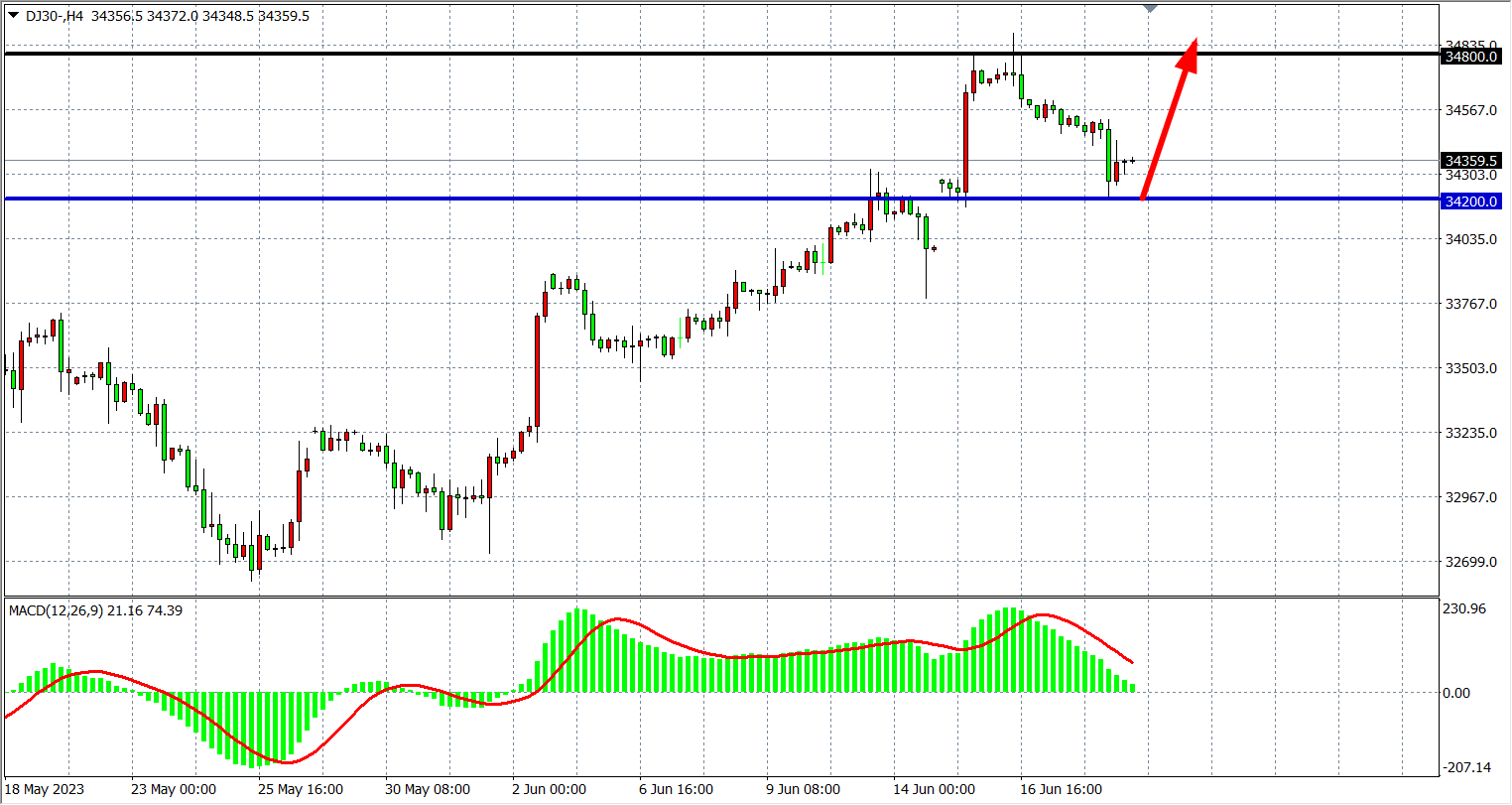
Task: Click the blue 34200.0 price tag
Action: point(1470,201)
